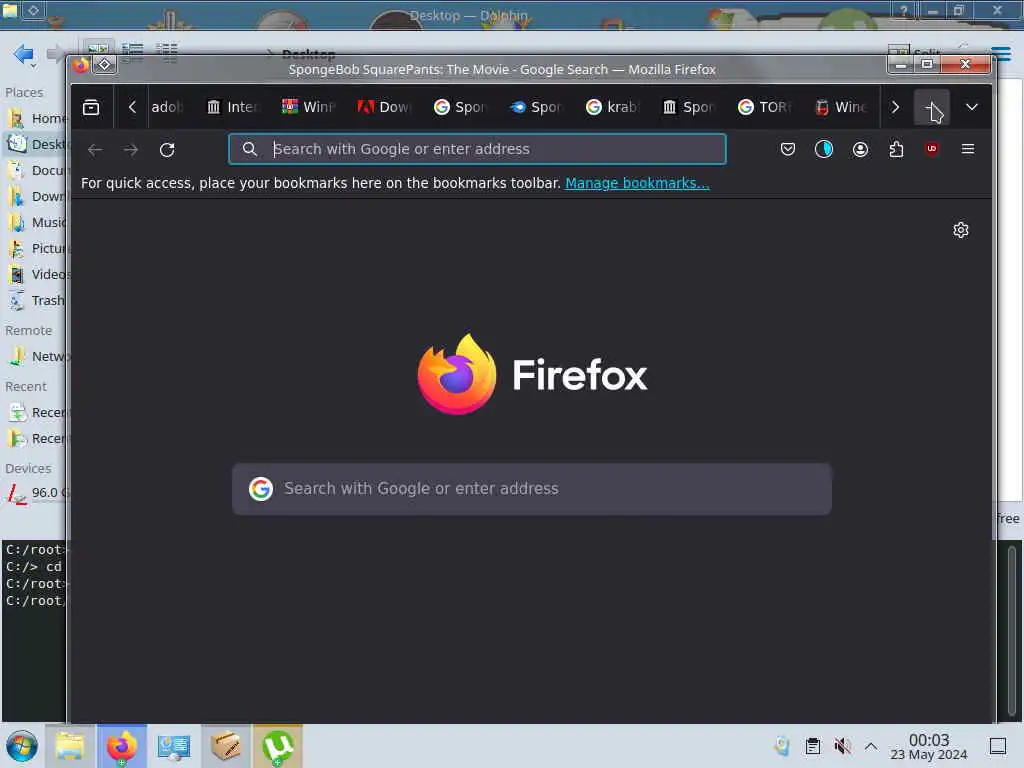The height and width of the screenshot is (768, 1024).
Task: Open Downloads in Dolphin Places sidebar
Action: pos(35,197)
